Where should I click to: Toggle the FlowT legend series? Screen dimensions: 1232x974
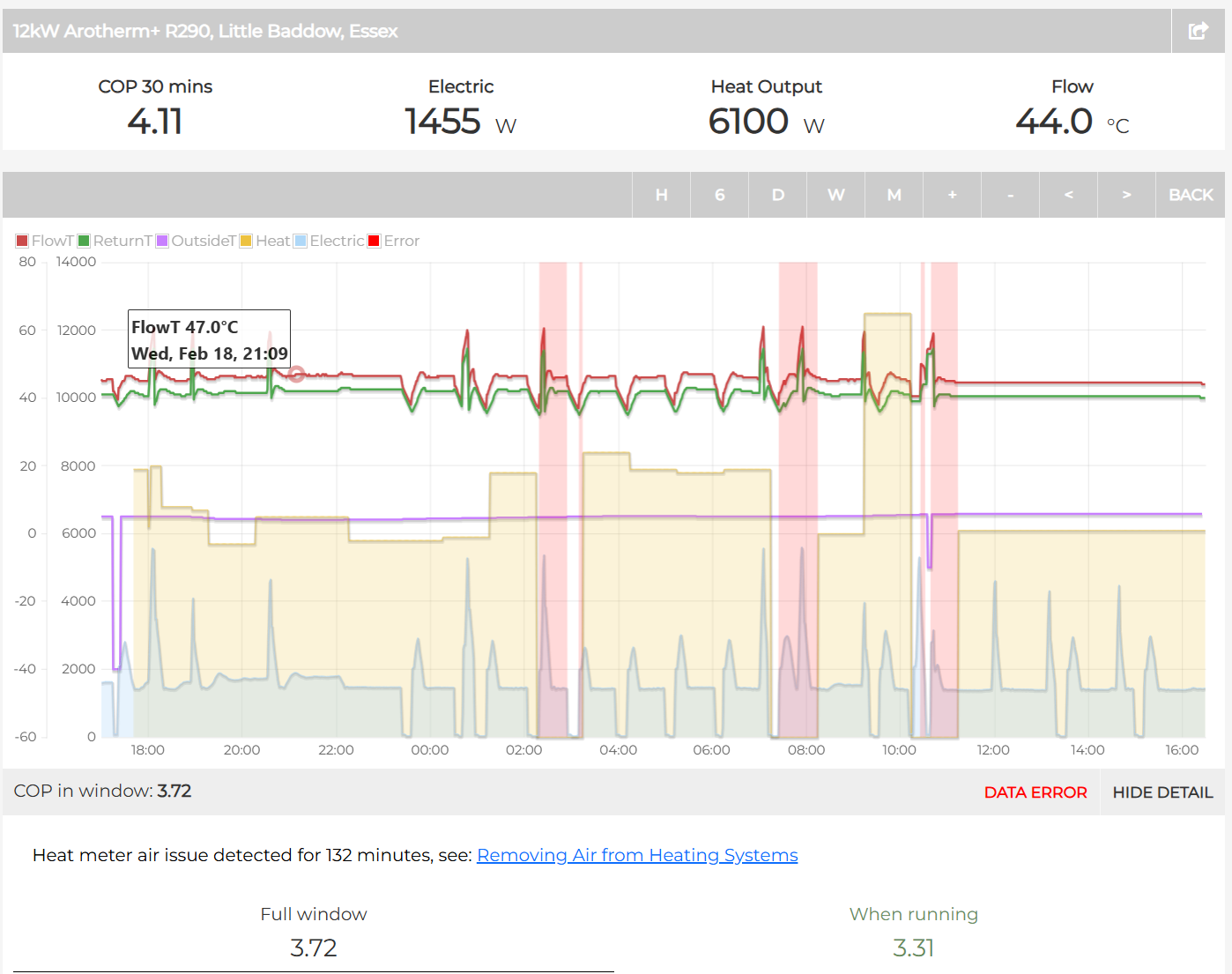(44, 241)
